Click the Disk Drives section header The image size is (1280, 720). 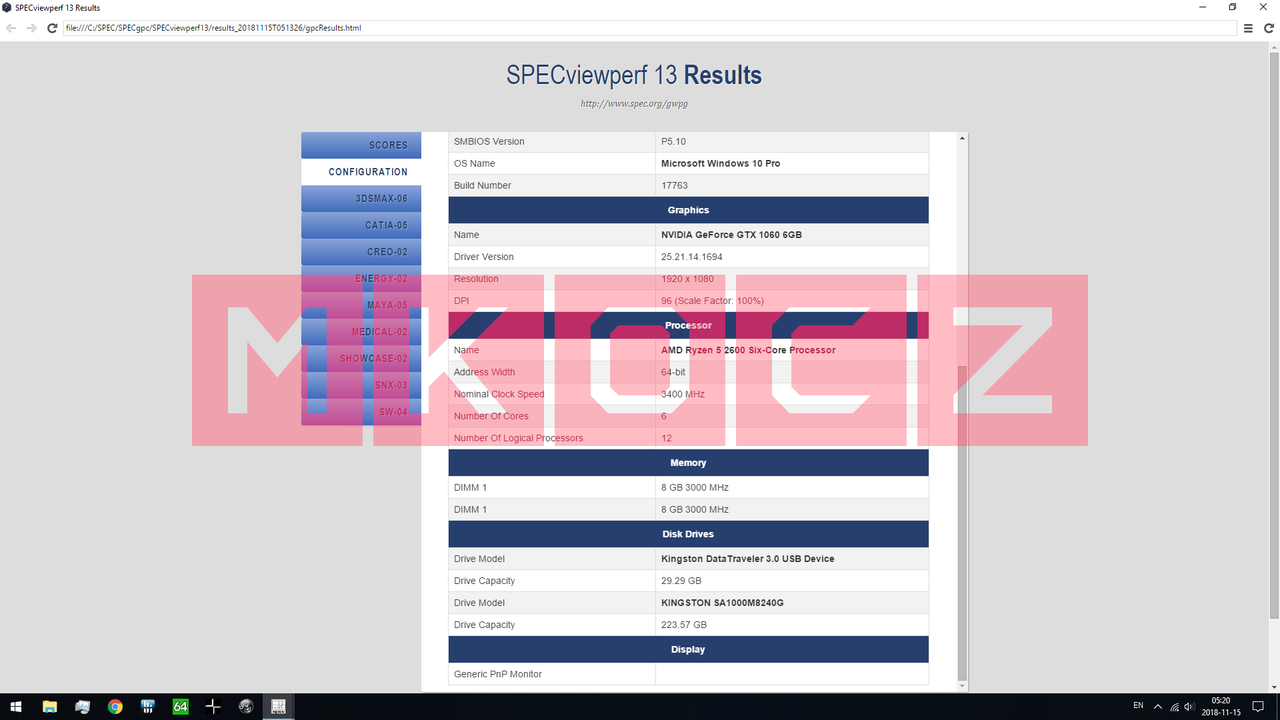click(x=688, y=534)
